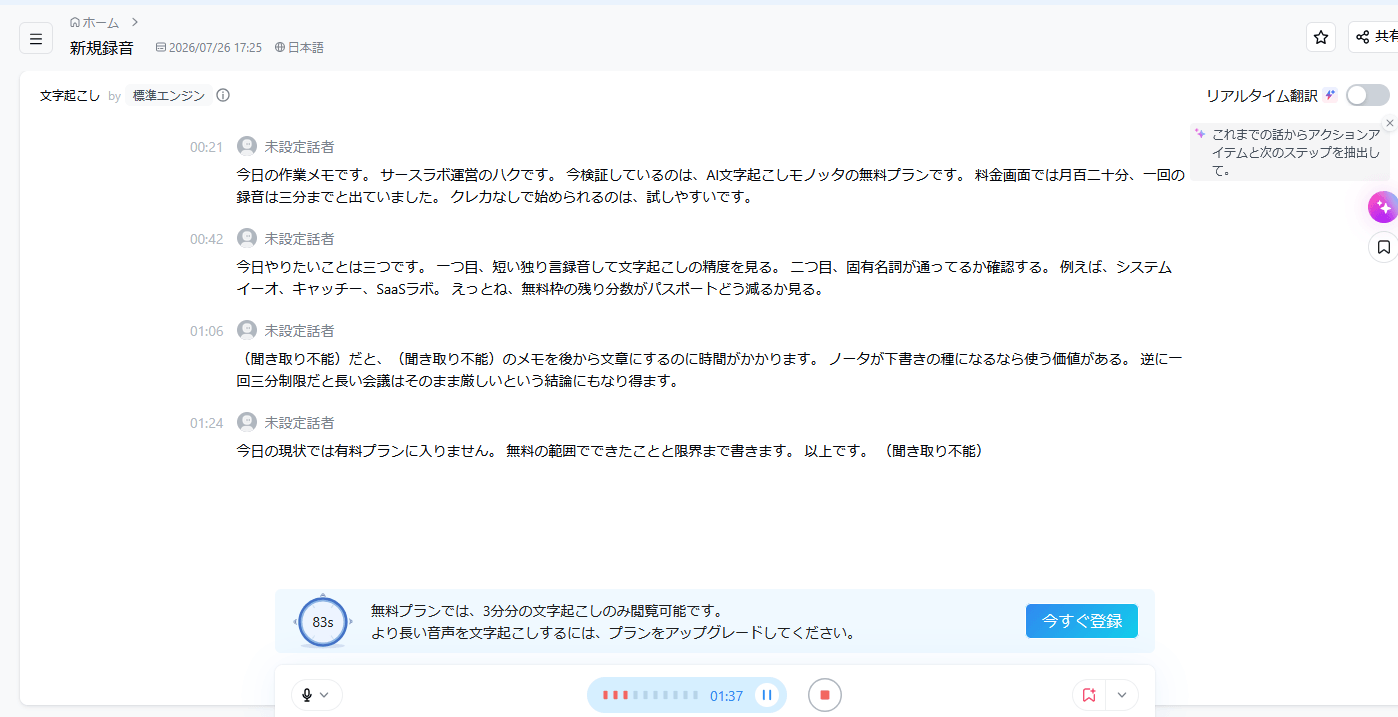The image size is (1398, 717).
Task: Jump to timestamp 01:06
Action: 207,331
